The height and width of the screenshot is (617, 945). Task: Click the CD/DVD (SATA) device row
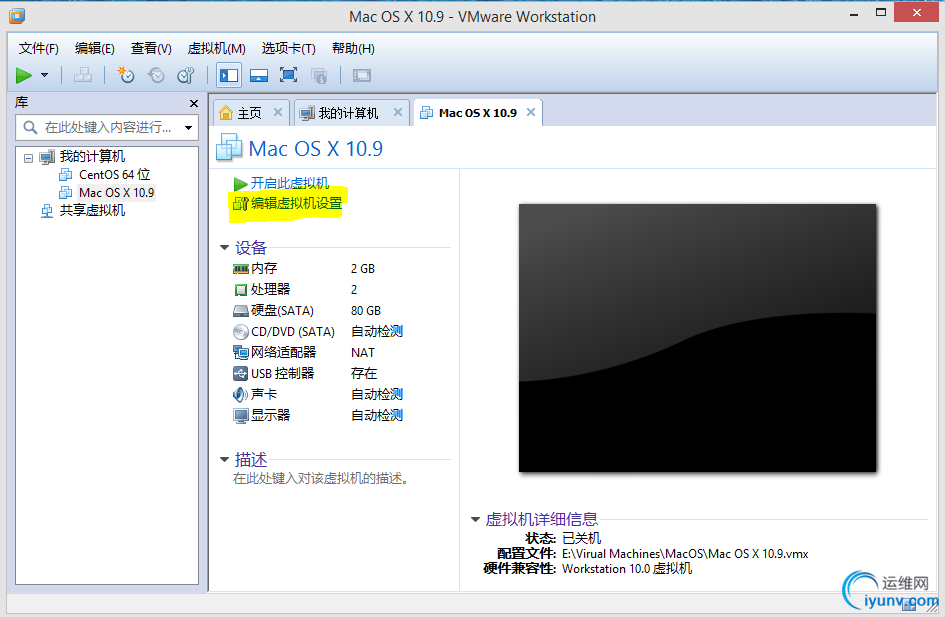318,331
